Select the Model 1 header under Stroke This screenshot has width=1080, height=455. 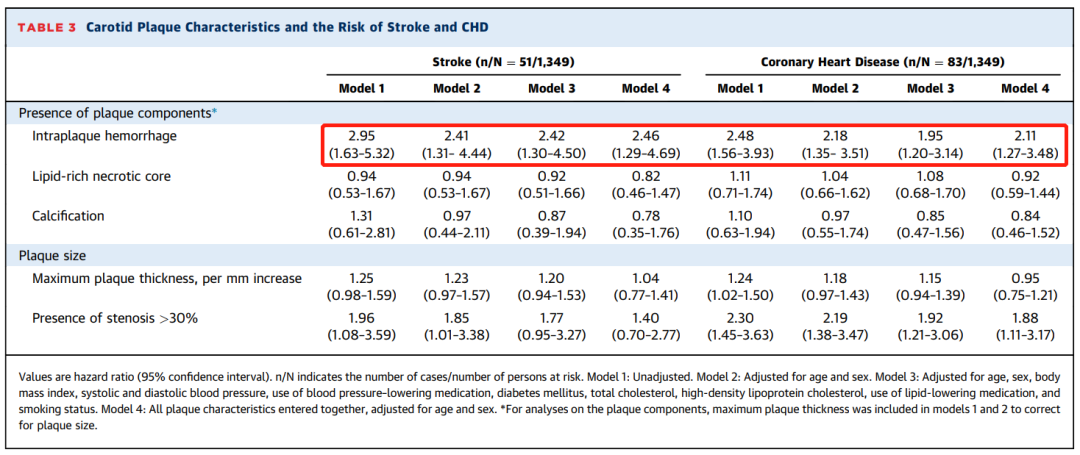pos(361,88)
